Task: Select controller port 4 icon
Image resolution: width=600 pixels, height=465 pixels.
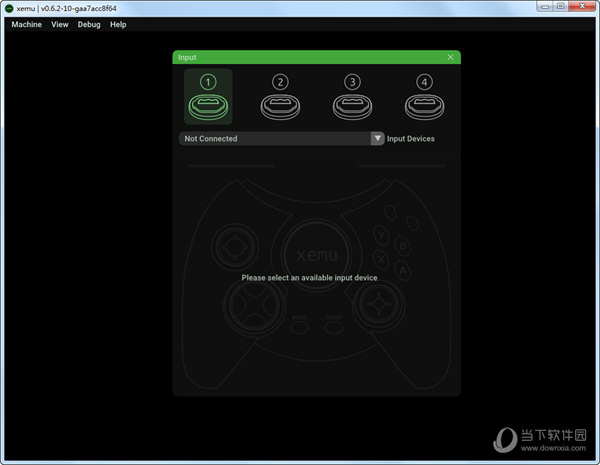Action: click(424, 97)
